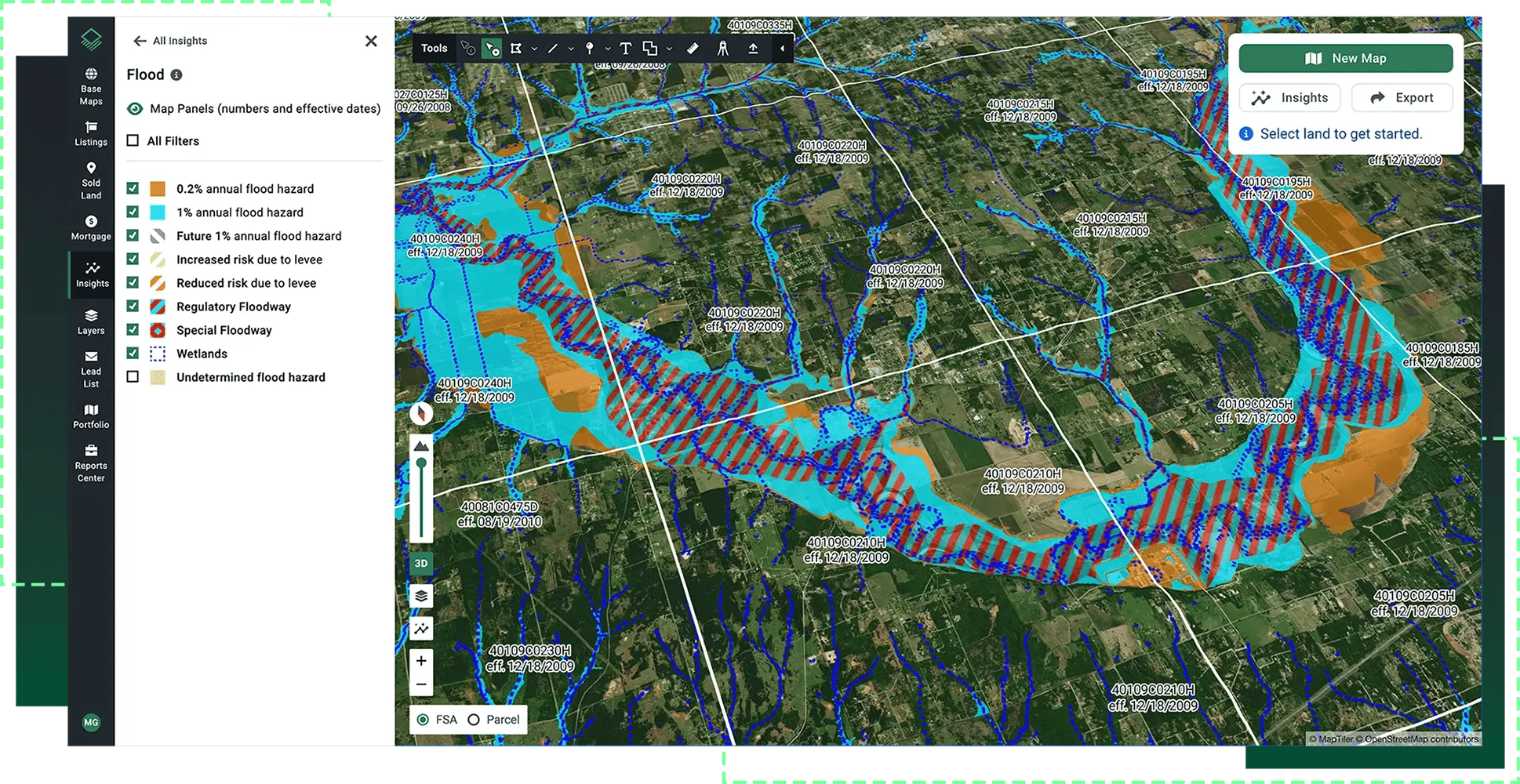
Task: Select the Parcel radio option
Action: (x=474, y=720)
